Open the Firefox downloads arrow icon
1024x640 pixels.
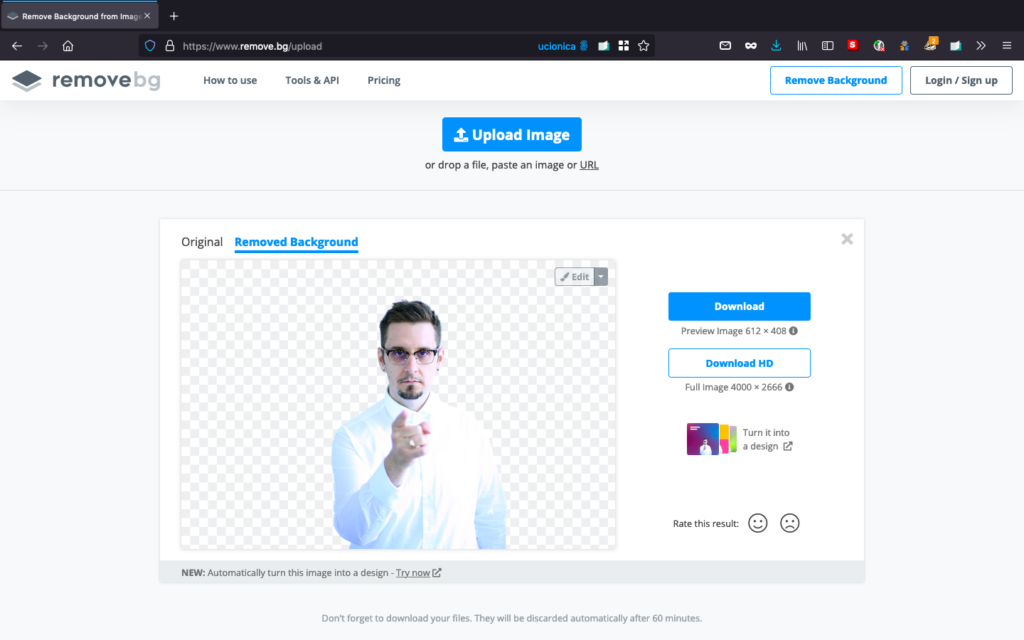(x=776, y=45)
